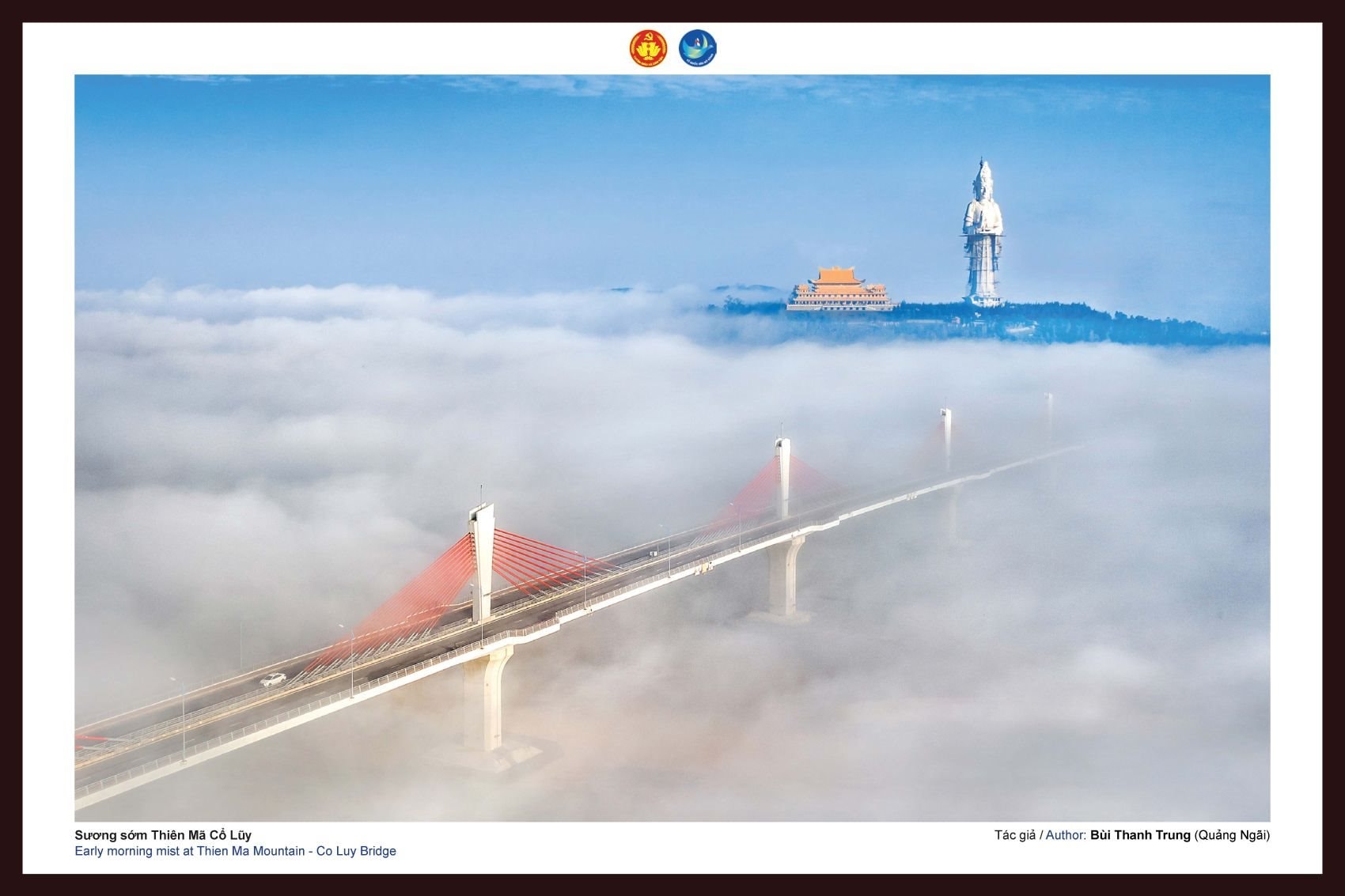Click the '(Quảng Ngãi)' text

[x=1232, y=835]
